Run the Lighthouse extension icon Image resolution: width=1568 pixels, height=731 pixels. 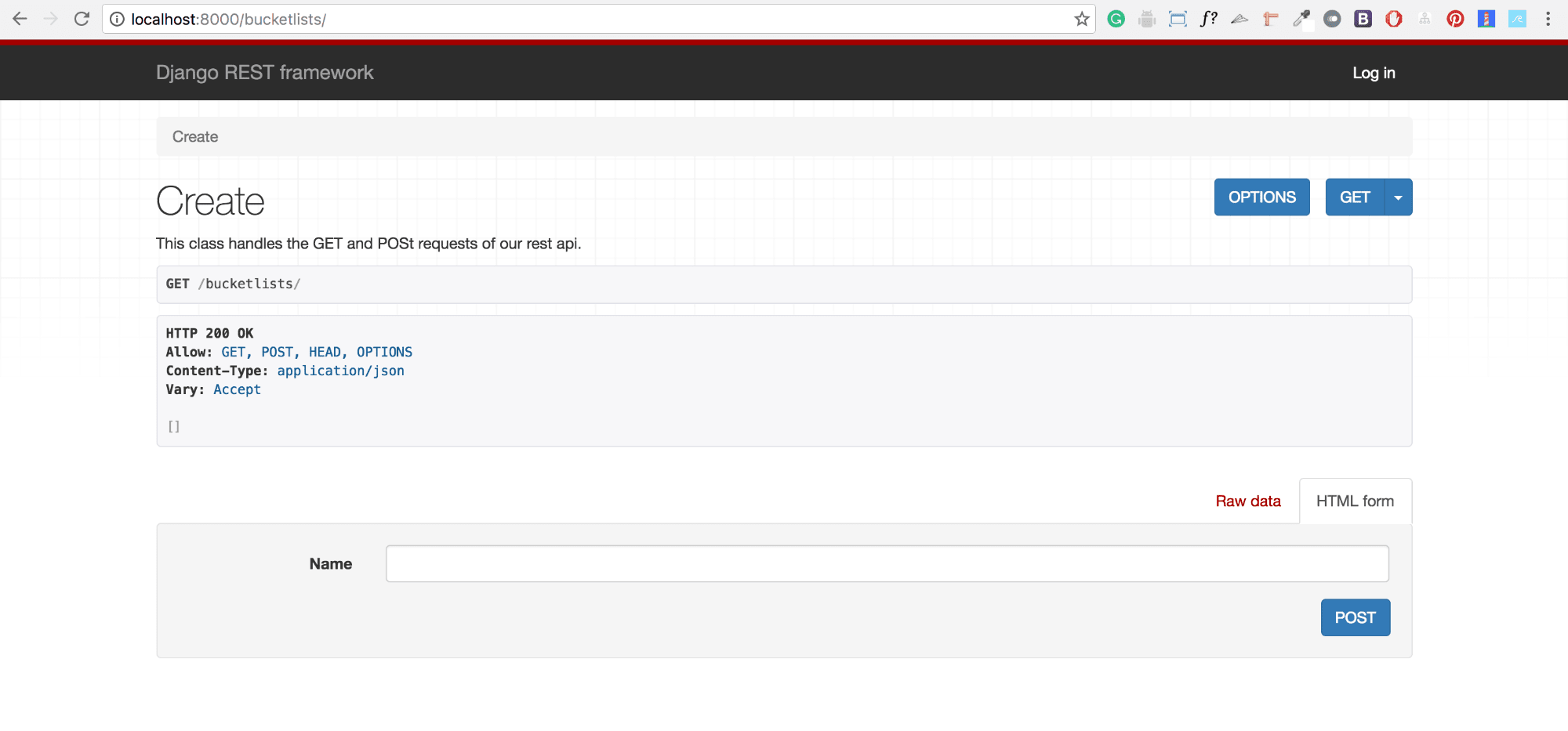pos(1486,19)
